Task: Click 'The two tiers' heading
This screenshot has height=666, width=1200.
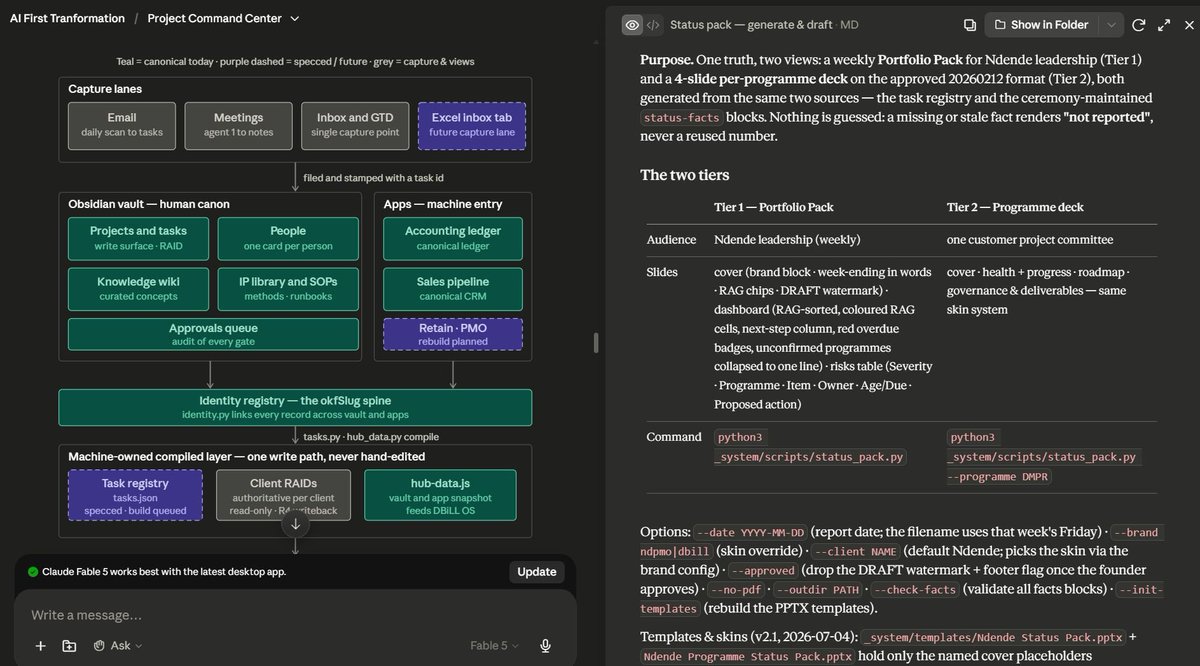Action: (x=685, y=175)
